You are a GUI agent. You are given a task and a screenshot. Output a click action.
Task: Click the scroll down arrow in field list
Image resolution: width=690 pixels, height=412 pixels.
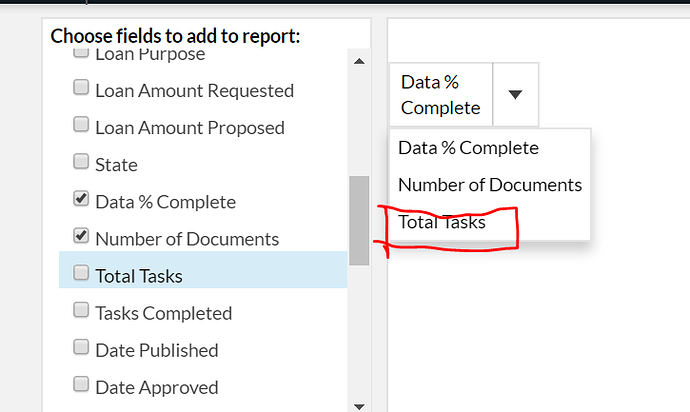[x=359, y=406]
